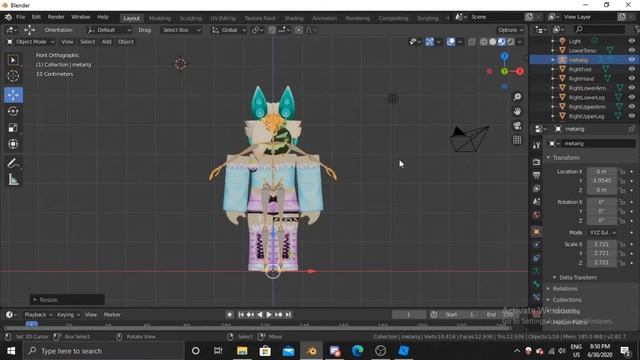Toggle snapping magnet in header
The image size is (640, 360).
tap(272, 30)
